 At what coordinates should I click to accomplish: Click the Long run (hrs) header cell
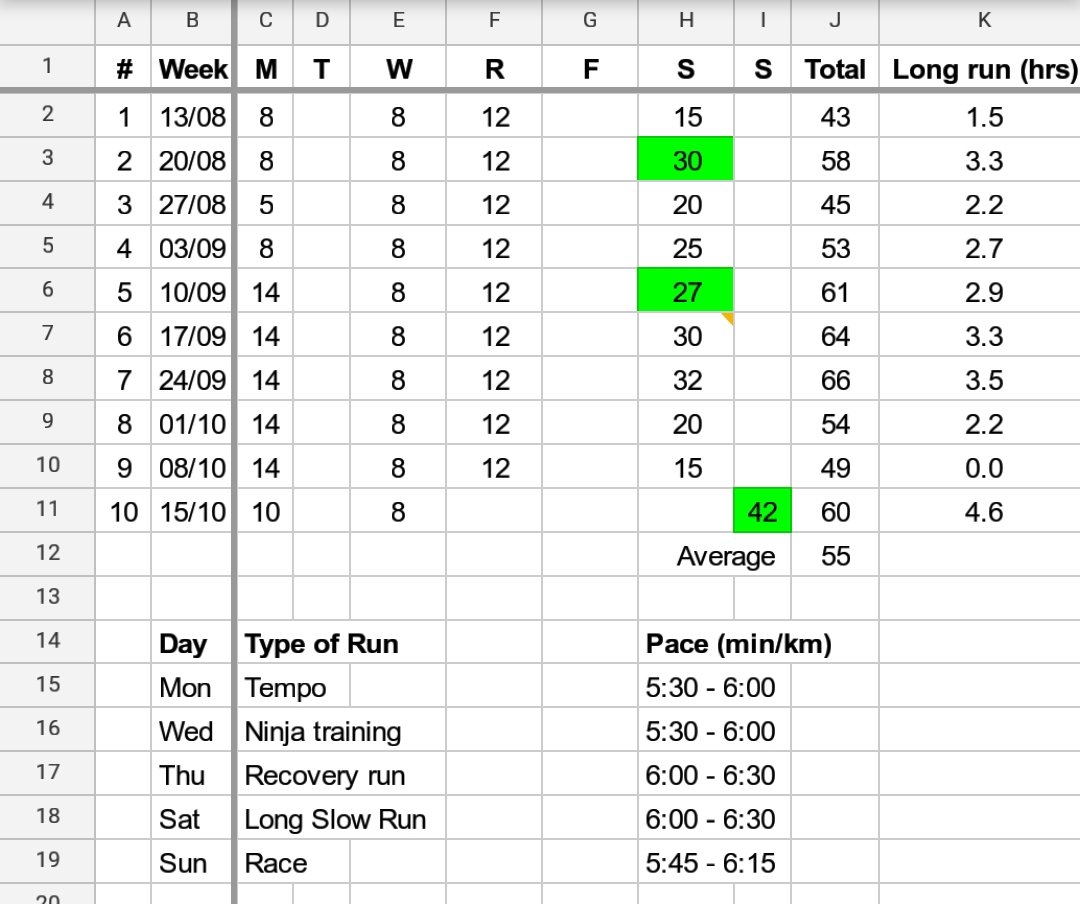[x=984, y=69]
